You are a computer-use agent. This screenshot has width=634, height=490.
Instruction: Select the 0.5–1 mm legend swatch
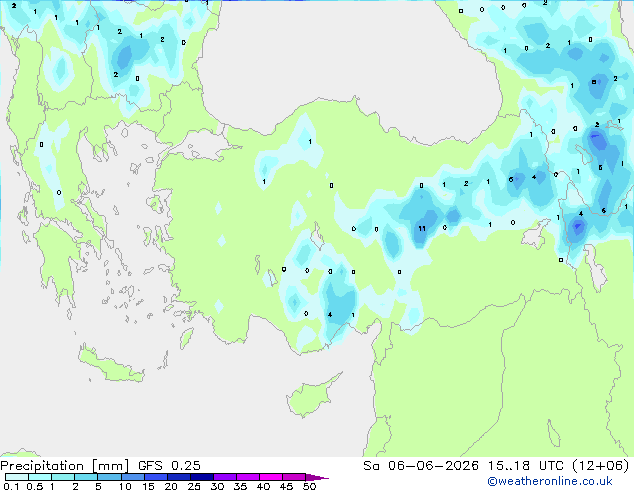click(x=40, y=477)
